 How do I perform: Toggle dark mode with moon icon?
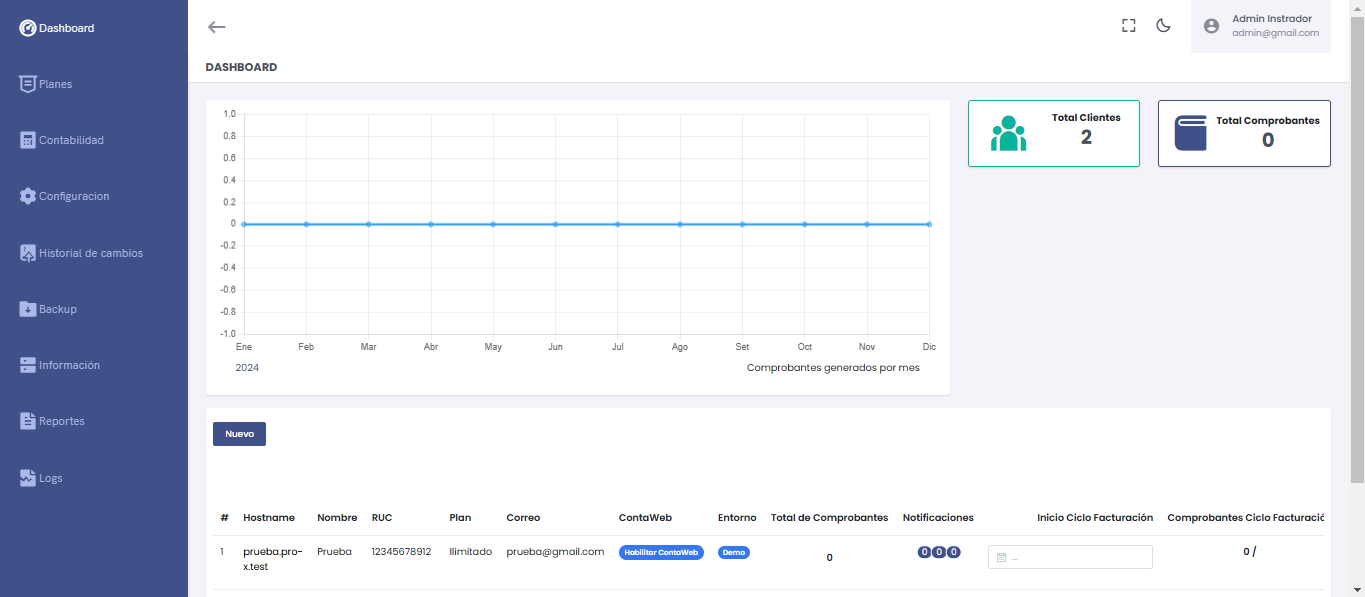pos(1163,26)
